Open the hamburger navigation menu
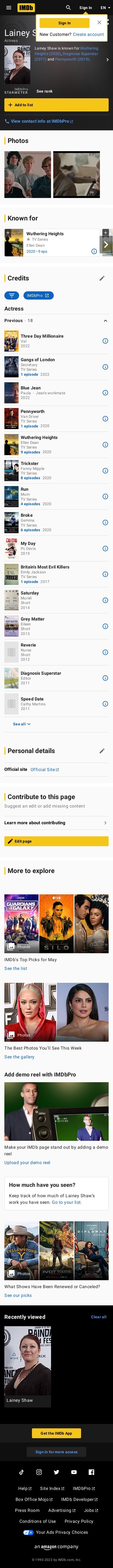This screenshot has height=1568, width=113. 8,8
